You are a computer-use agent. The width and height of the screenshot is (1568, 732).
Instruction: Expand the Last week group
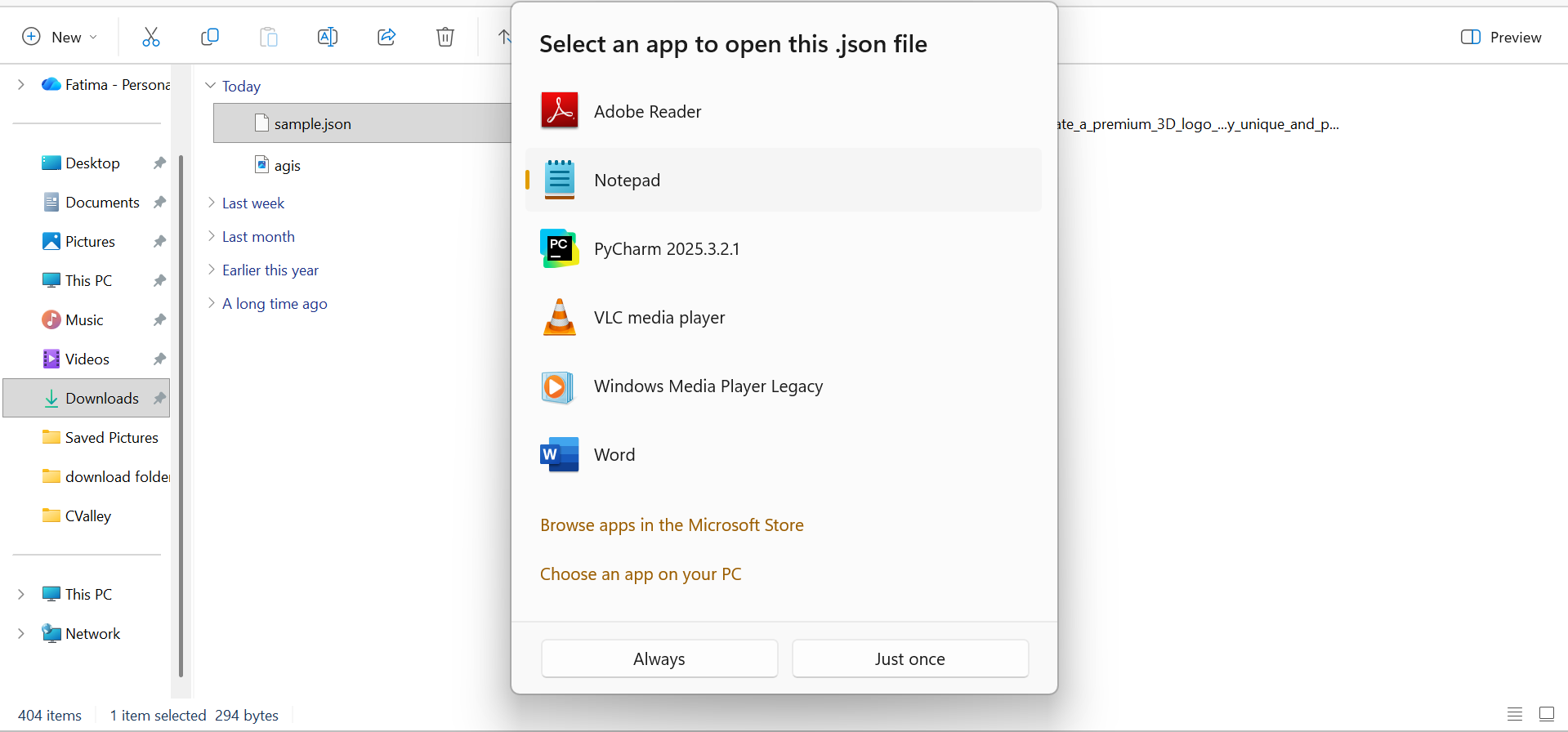click(x=212, y=203)
